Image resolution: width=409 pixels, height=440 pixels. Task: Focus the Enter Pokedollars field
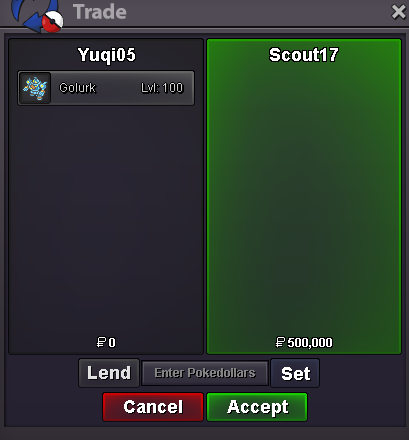pos(205,373)
